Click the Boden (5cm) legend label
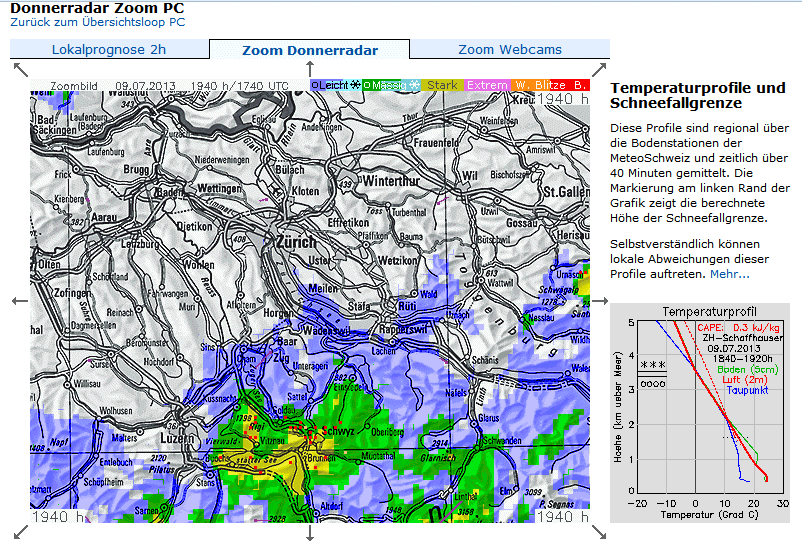The width and height of the screenshot is (802, 542). point(747,369)
